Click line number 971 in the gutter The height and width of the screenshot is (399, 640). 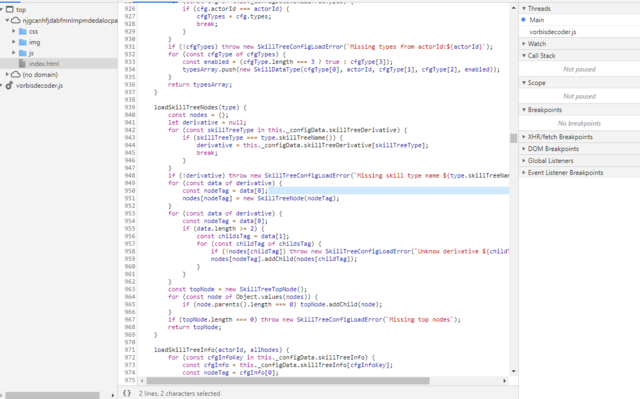coord(130,350)
